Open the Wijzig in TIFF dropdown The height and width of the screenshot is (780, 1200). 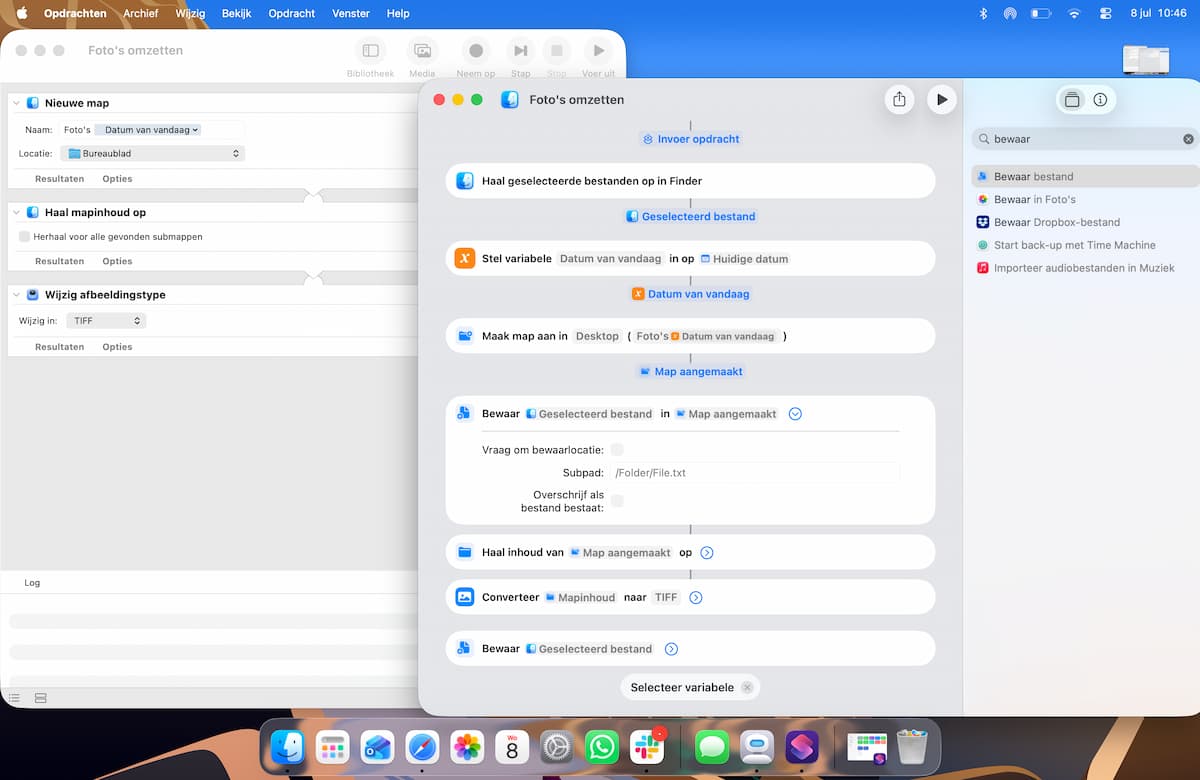tap(106, 321)
